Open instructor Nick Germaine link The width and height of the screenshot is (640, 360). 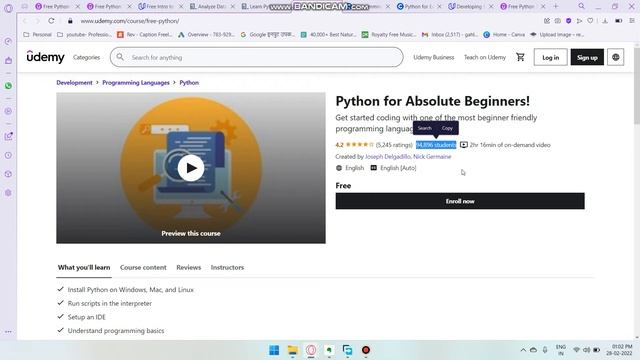(432, 157)
